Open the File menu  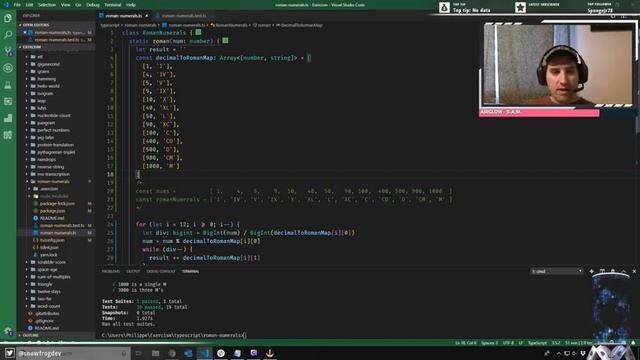coord(17,5)
